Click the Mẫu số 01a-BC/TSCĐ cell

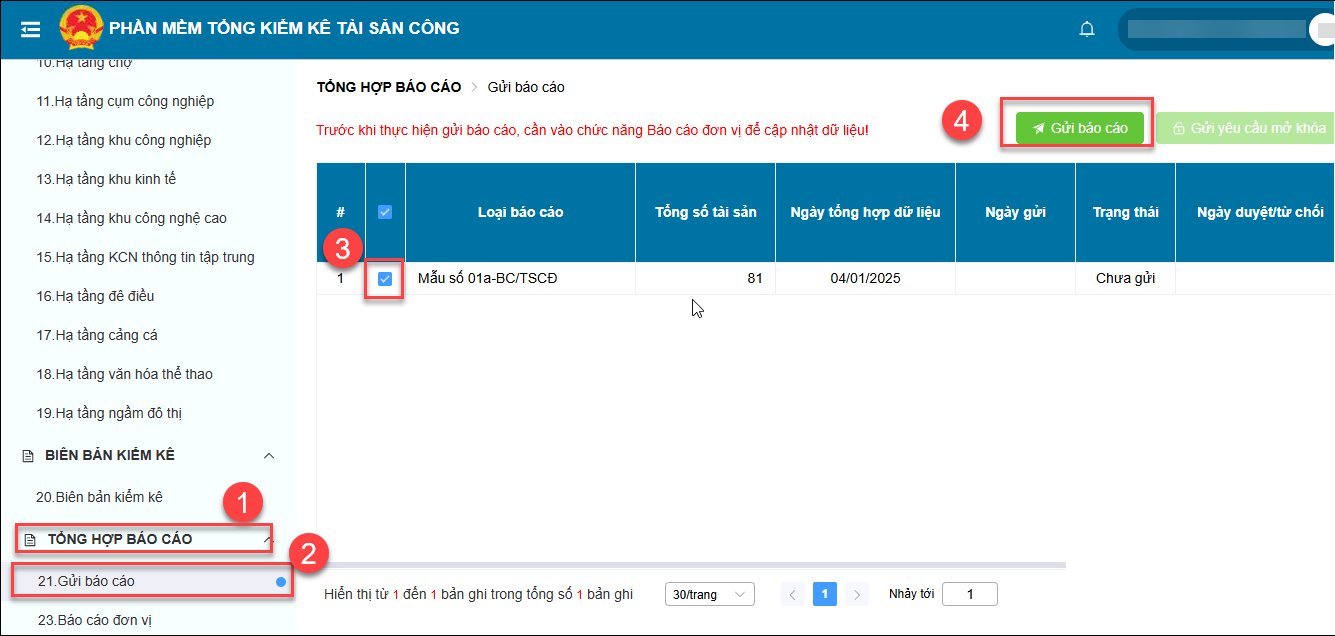pos(520,278)
